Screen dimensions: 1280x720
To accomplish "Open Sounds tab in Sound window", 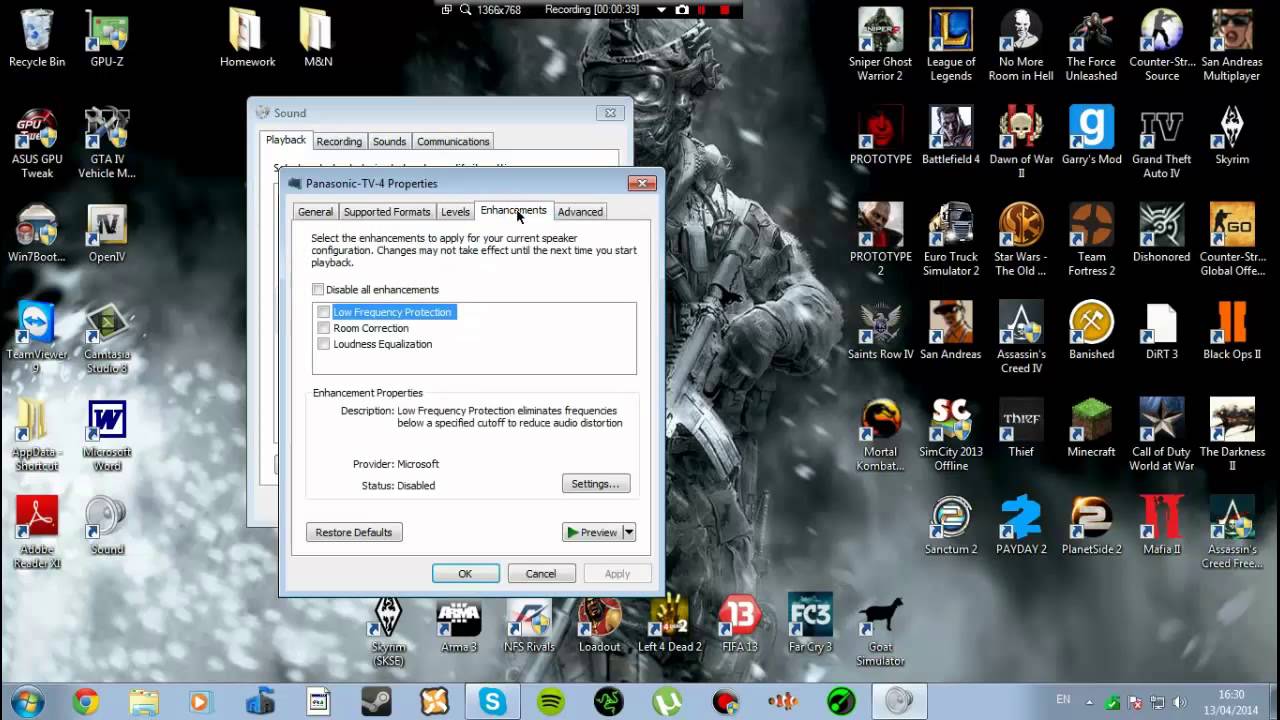I will (x=389, y=142).
